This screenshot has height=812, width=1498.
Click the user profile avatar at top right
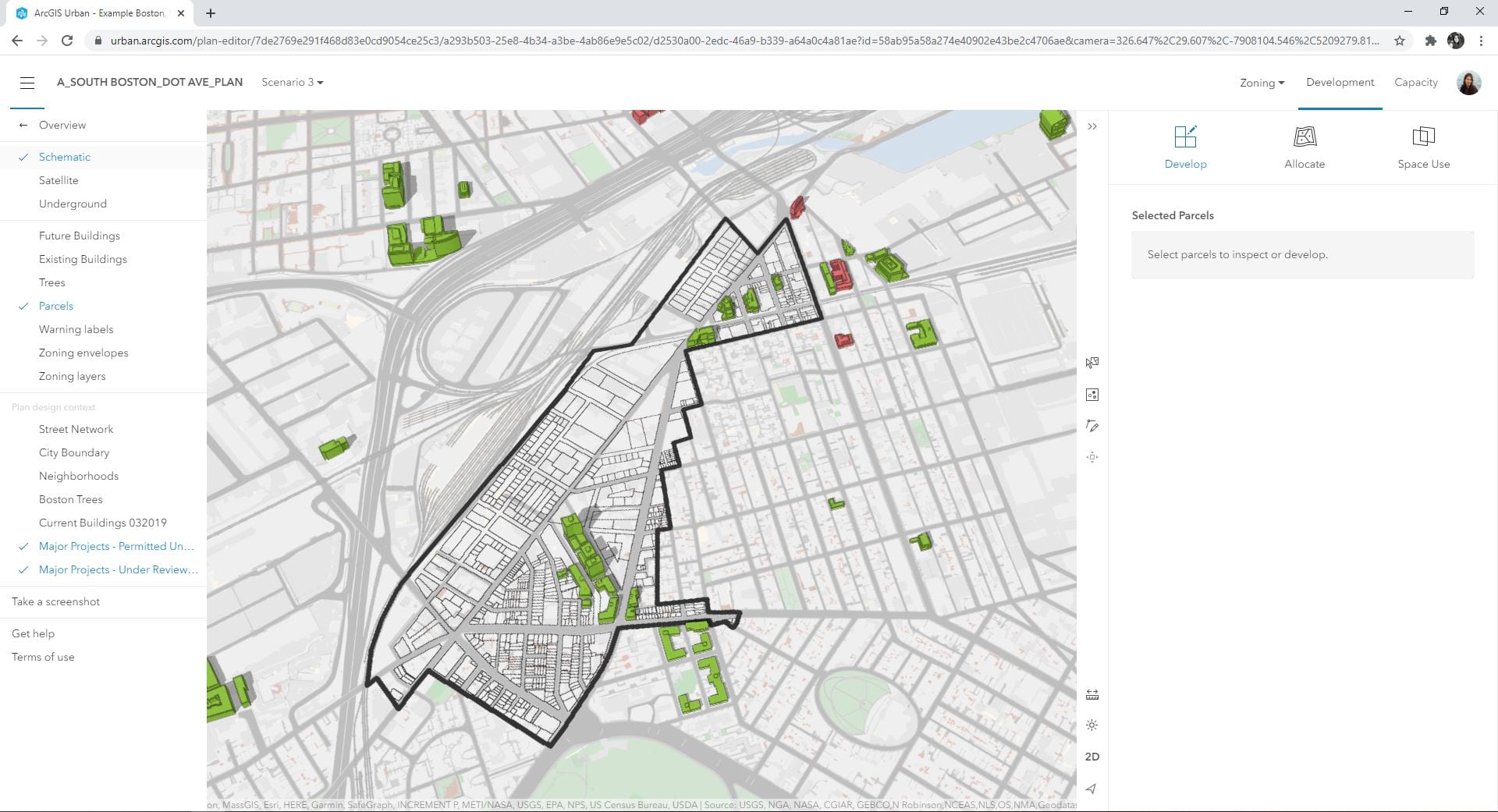pos(1469,82)
